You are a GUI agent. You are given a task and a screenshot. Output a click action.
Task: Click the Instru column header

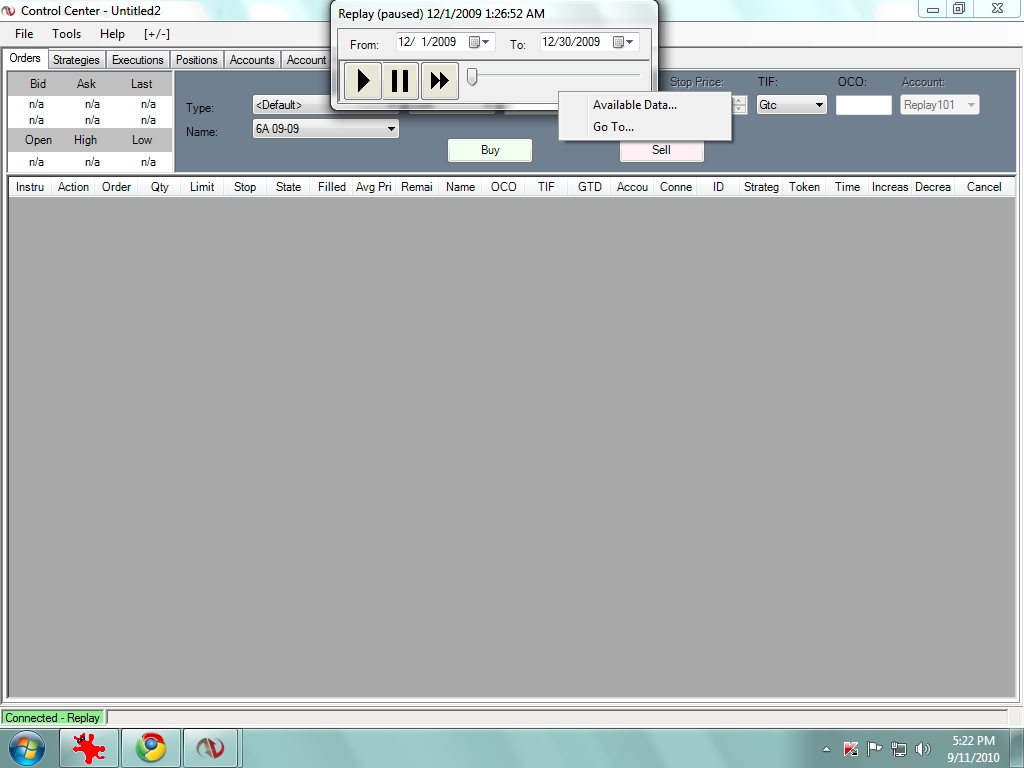[x=30, y=187]
